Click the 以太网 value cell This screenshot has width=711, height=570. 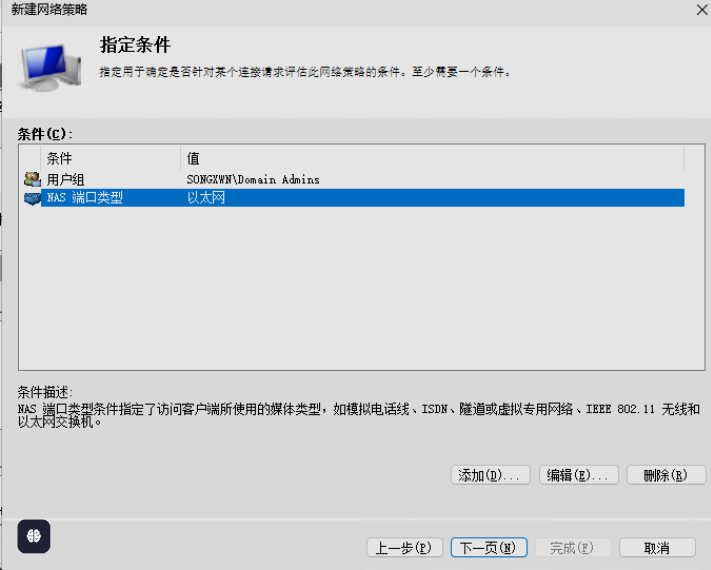click(206, 198)
